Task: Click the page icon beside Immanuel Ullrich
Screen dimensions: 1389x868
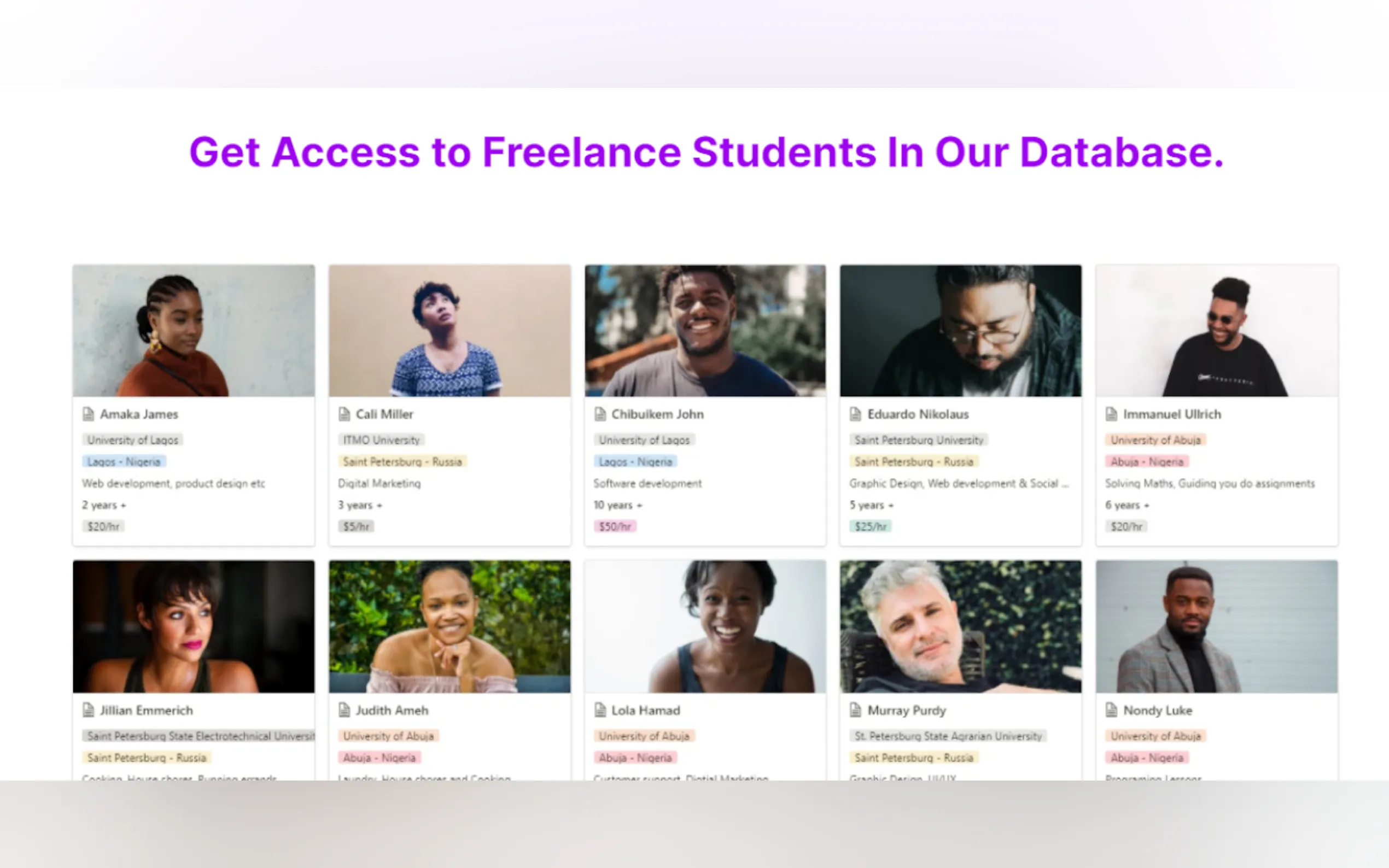Action: tap(1112, 414)
